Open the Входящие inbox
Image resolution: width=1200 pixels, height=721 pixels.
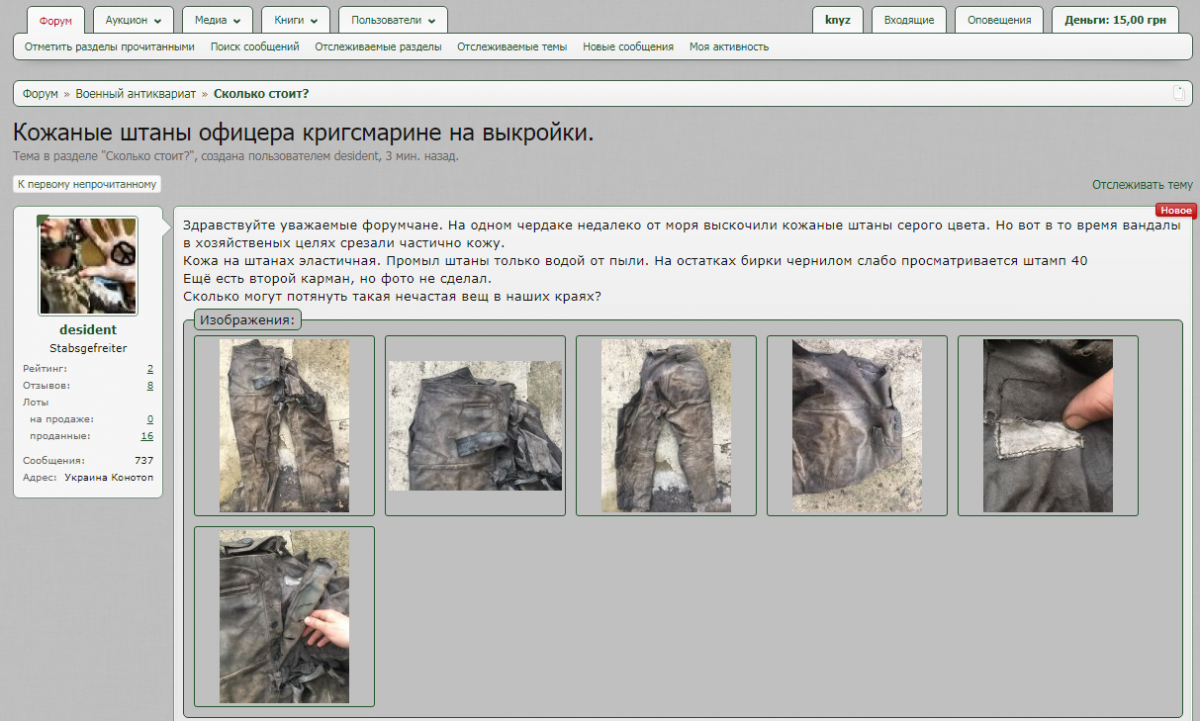(908, 19)
